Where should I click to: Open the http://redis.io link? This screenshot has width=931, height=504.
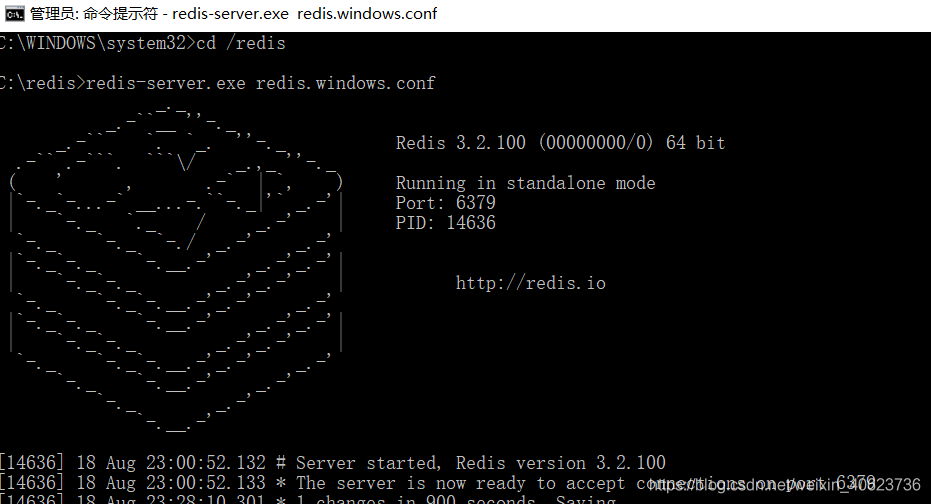click(x=530, y=283)
